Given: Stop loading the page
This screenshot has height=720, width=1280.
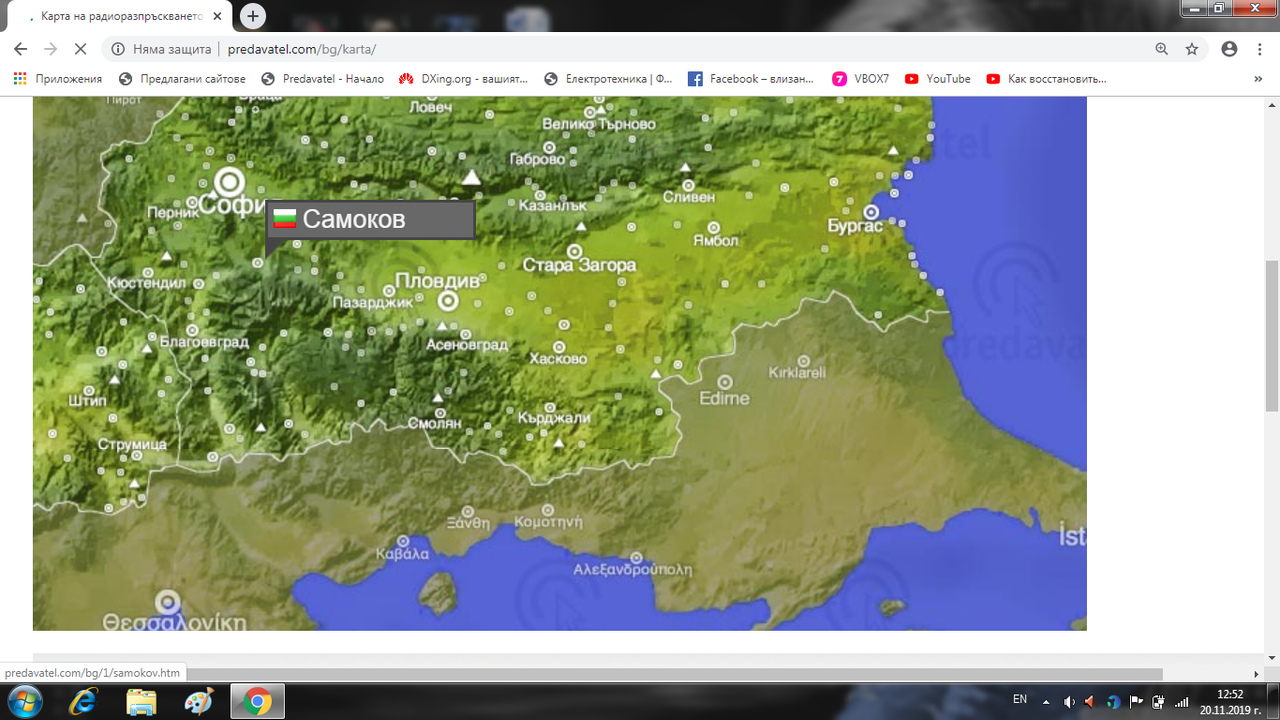Looking at the screenshot, I should [x=81, y=48].
